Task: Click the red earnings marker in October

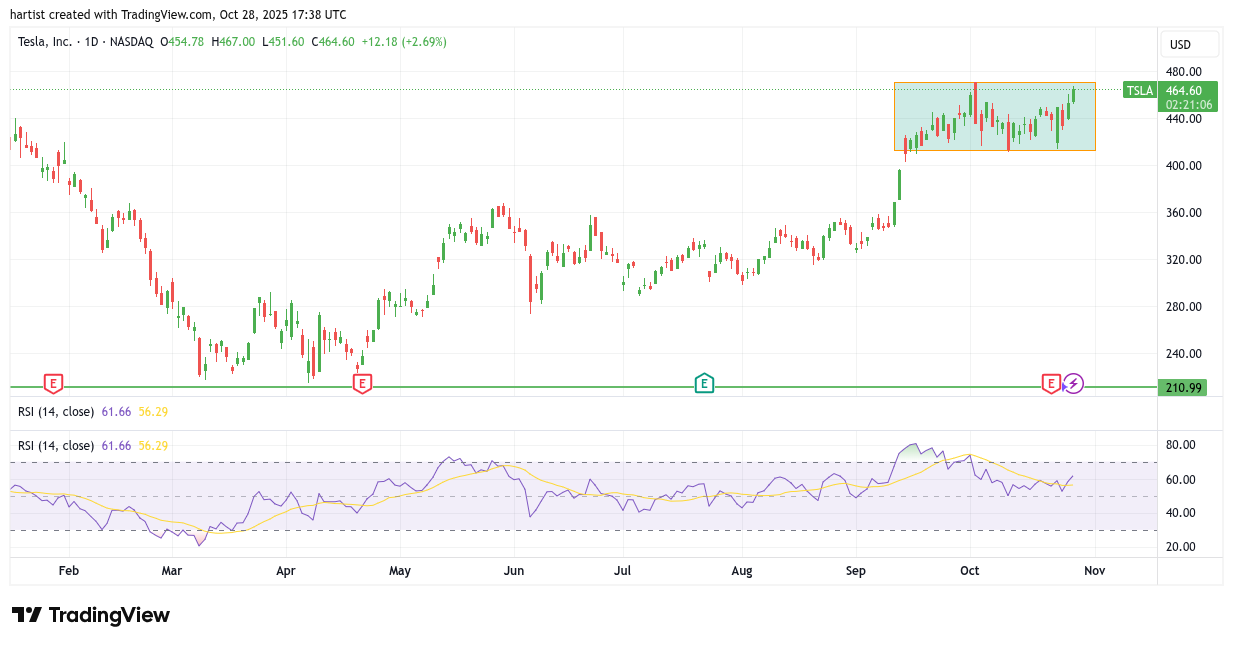Action: tap(1050, 383)
